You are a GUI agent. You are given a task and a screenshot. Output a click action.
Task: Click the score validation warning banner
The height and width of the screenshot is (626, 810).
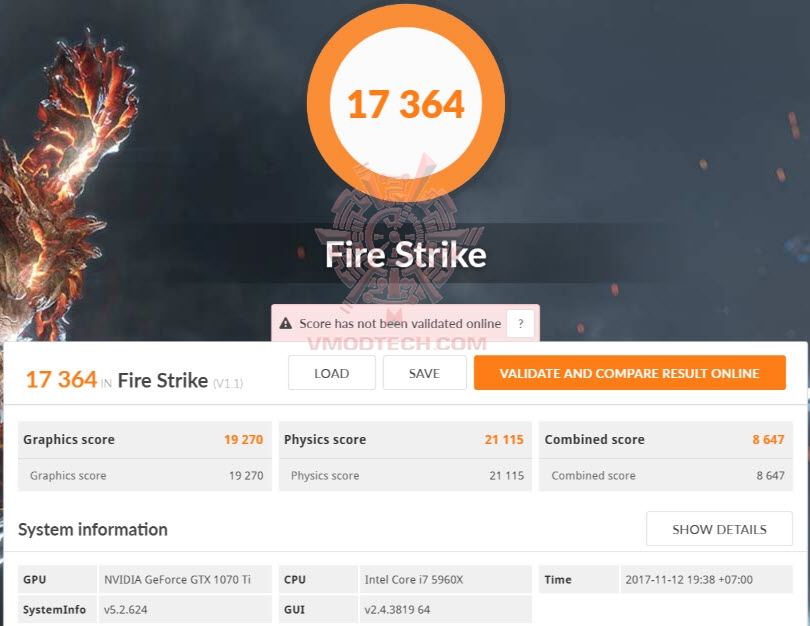[406, 323]
